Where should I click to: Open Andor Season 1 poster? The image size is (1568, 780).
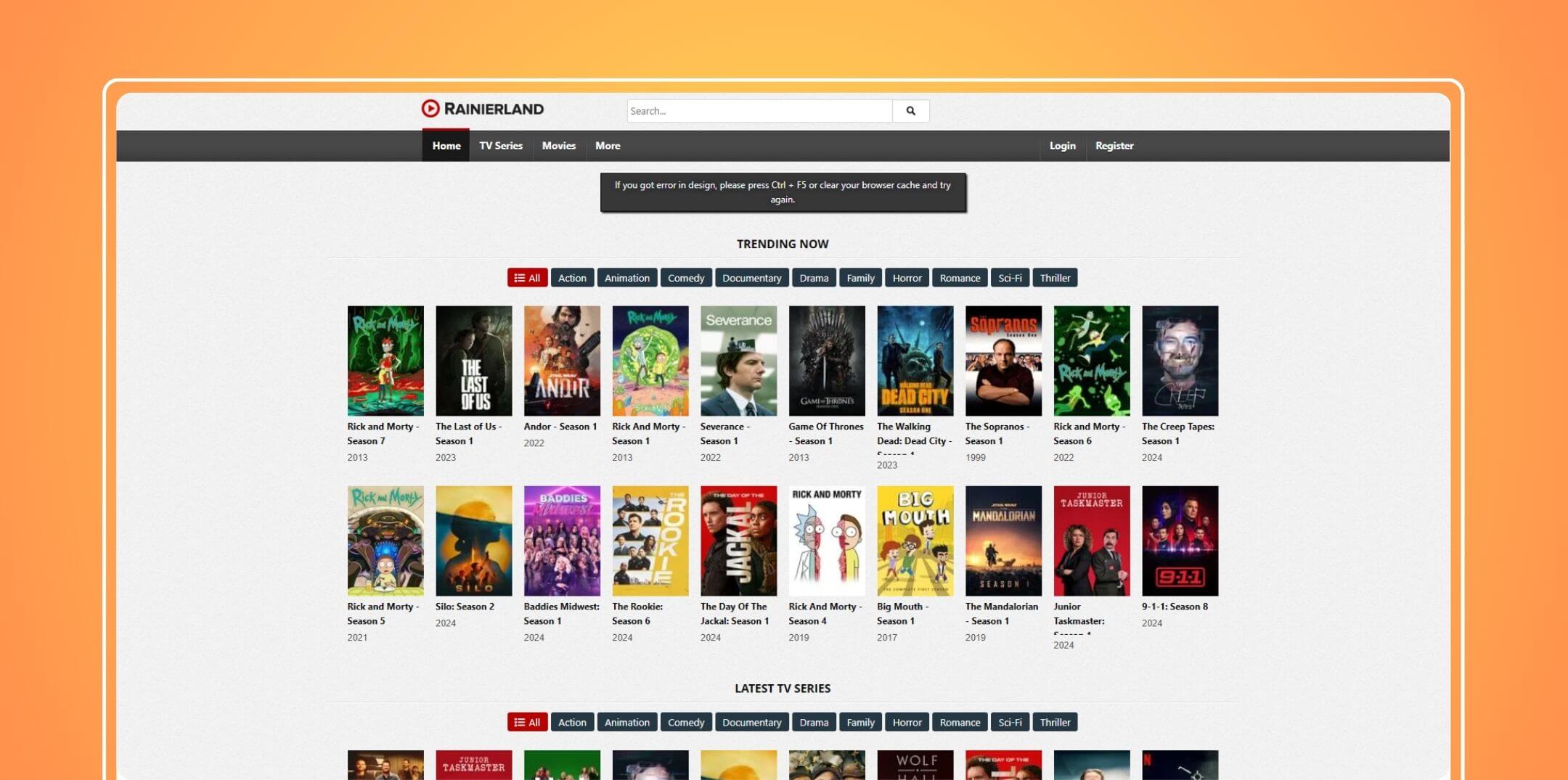pos(562,361)
